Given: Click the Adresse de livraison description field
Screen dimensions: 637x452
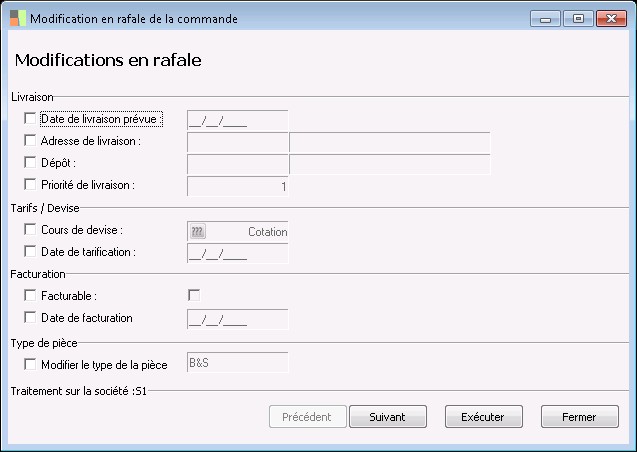Looking at the screenshot, I should point(390,142).
